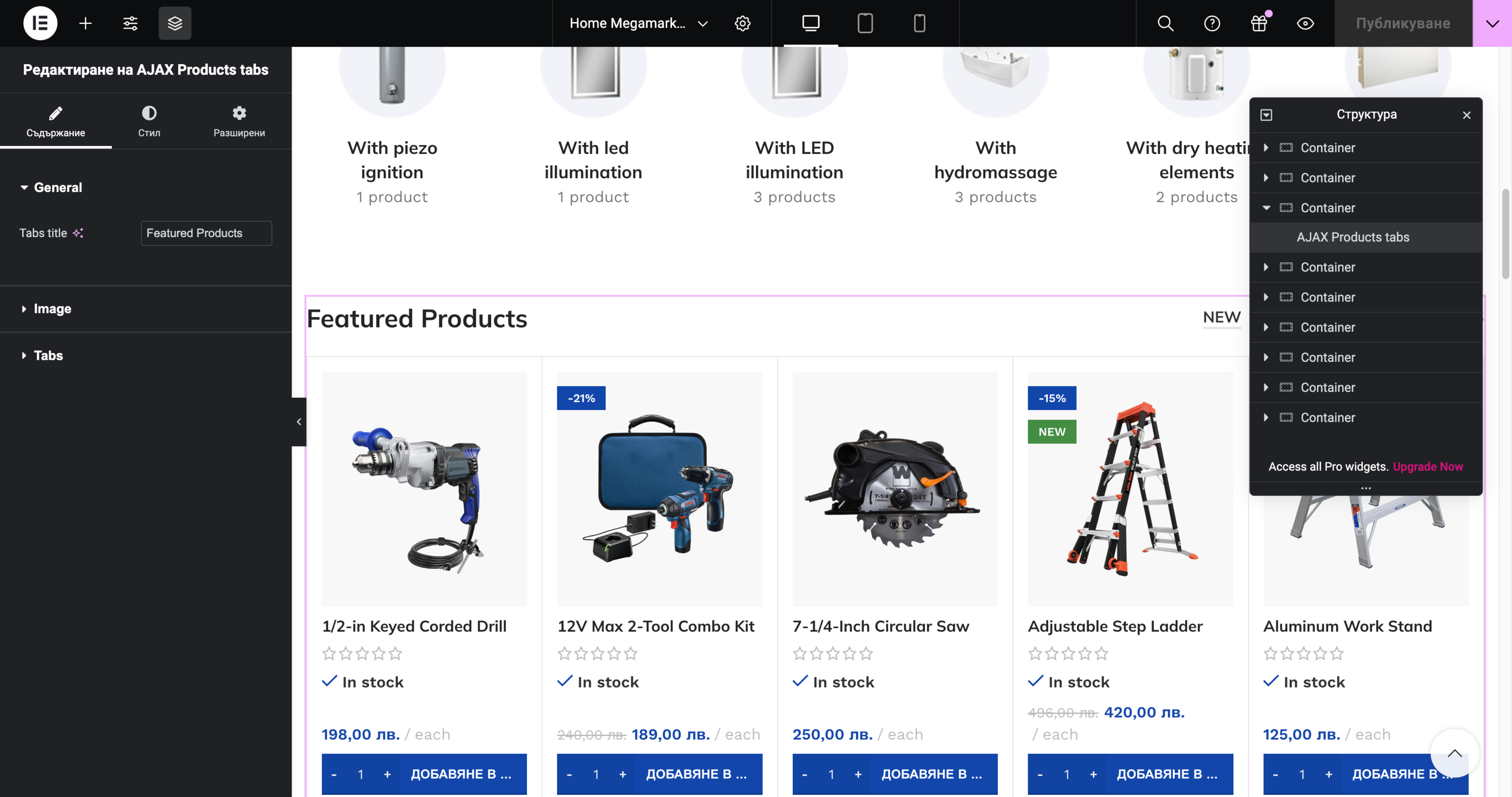Open site settings sliders icon
Viewport: 1512px width, 797px height.
click(130, 24)
